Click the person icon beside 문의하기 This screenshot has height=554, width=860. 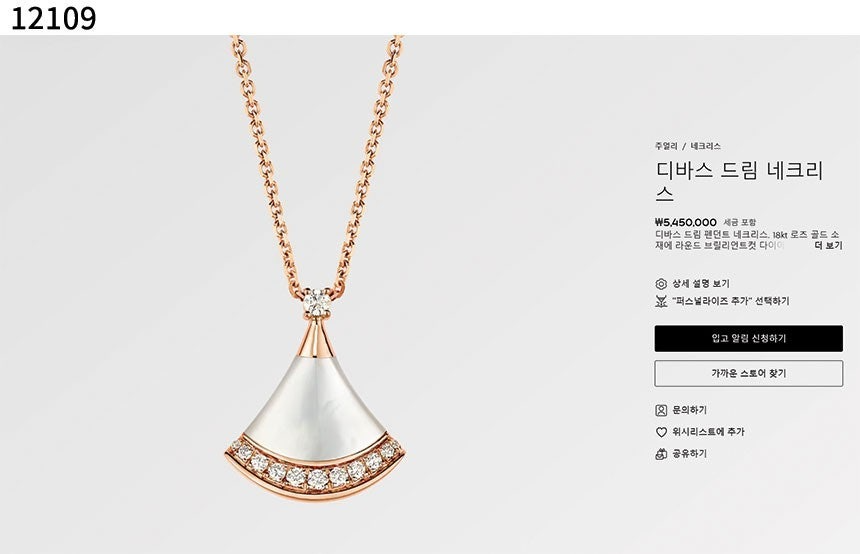click(x=661, y=410)
